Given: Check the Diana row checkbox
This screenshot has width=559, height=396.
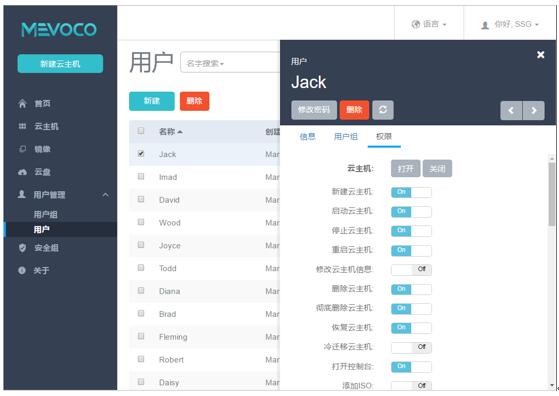Looking at the screenshot, I should (x=141, y=290).
